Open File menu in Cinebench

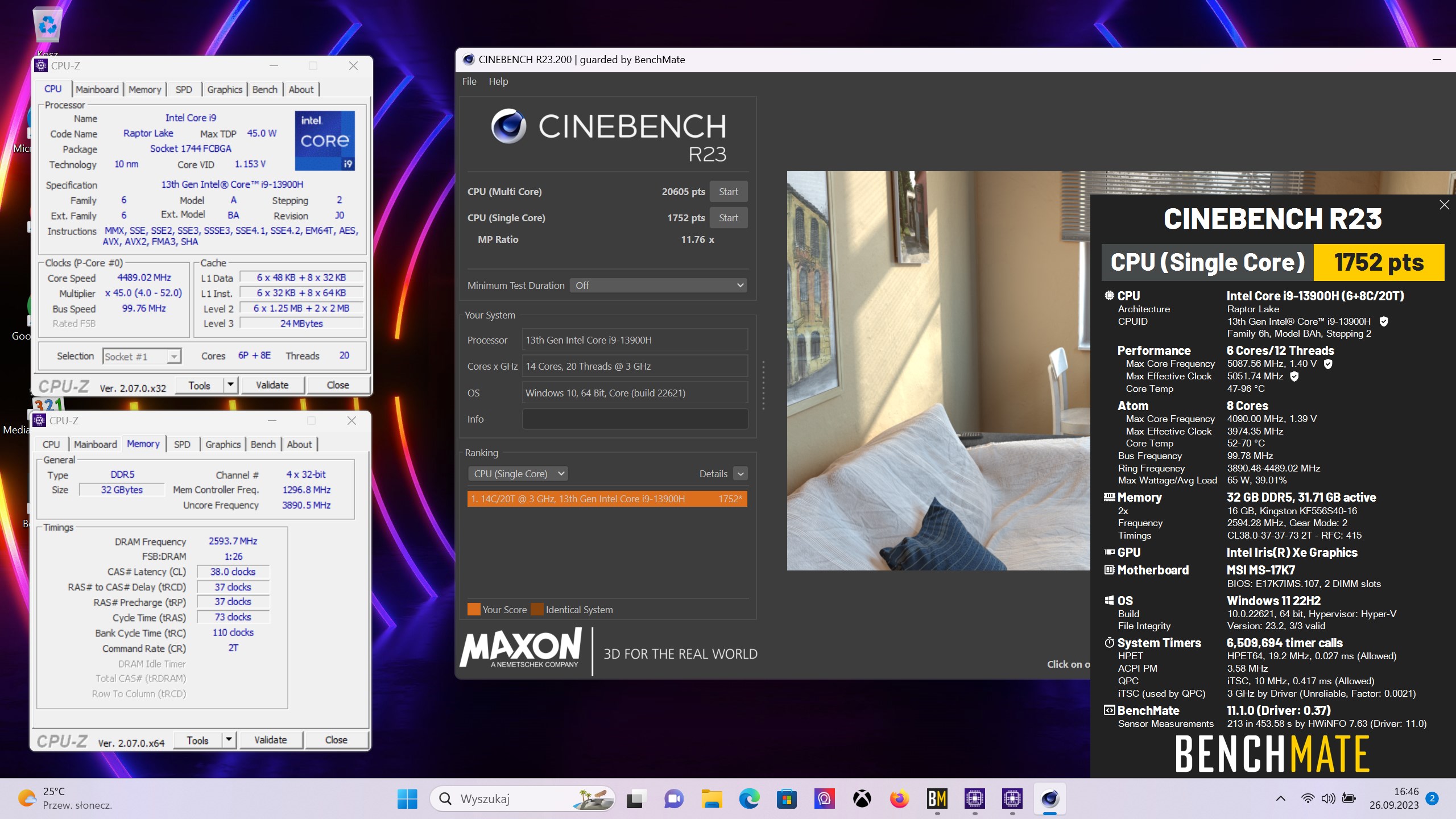point(469,81)
